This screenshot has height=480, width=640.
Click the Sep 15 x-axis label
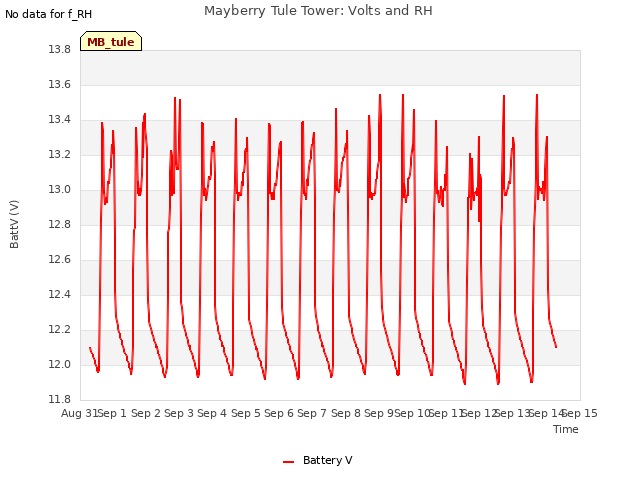(580, 413)
